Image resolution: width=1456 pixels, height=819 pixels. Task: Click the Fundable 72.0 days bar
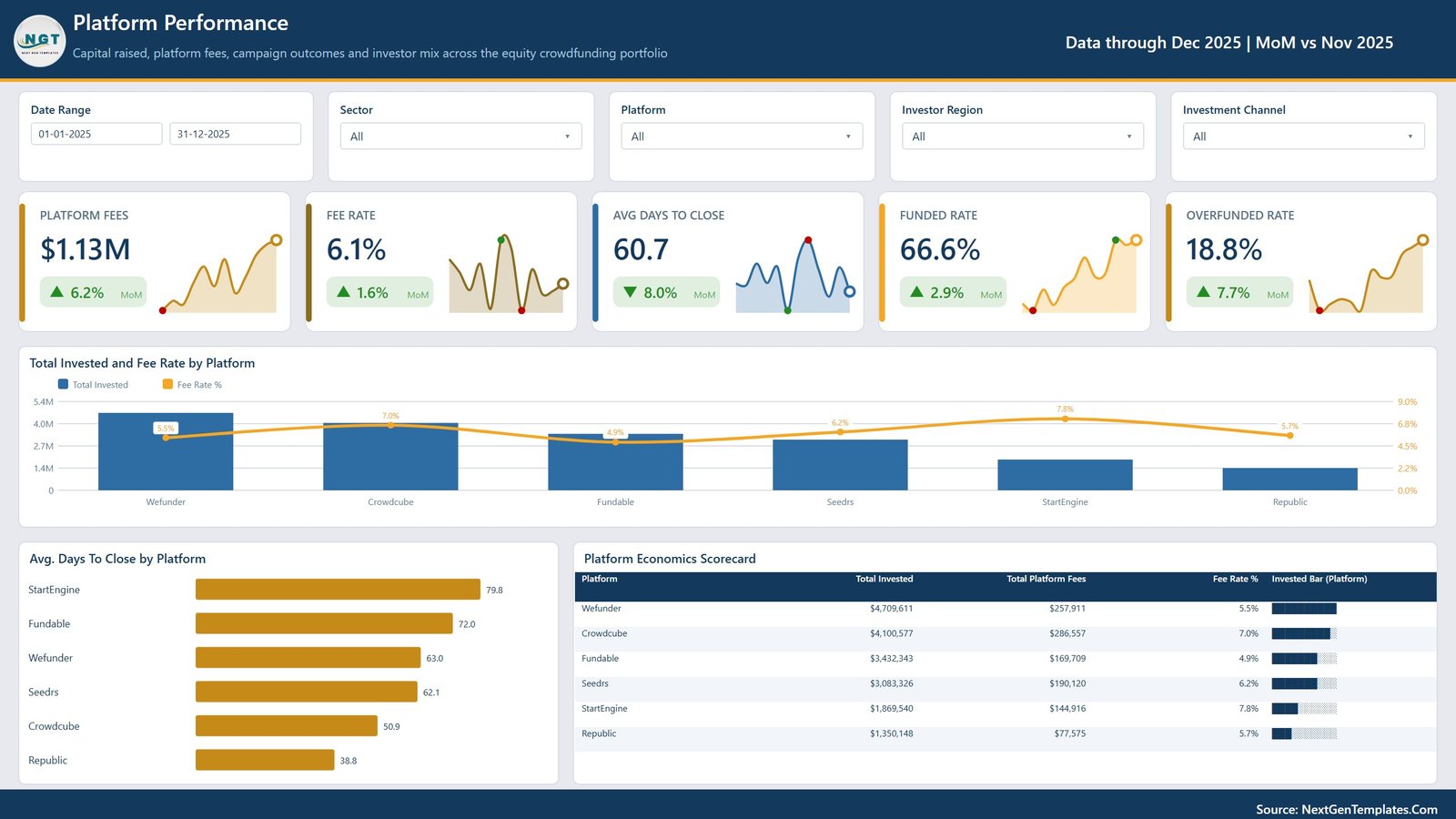click(324, 623)
